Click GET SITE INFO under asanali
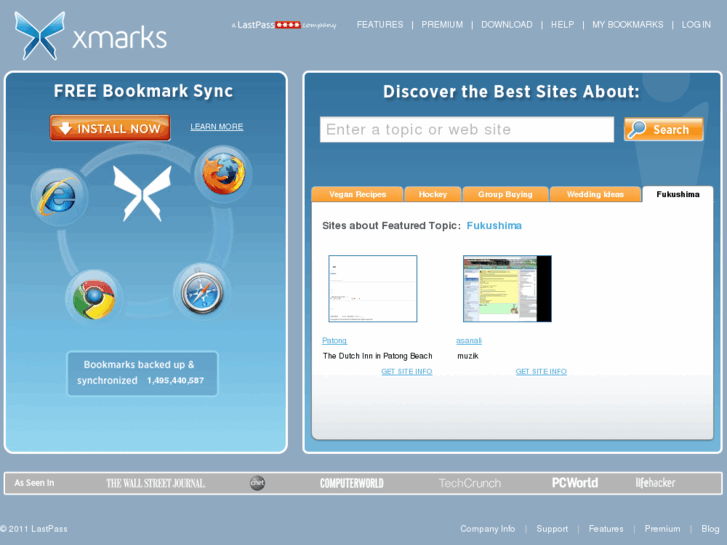Viewport: 727px width, 545px height. (x=541, y=372)
